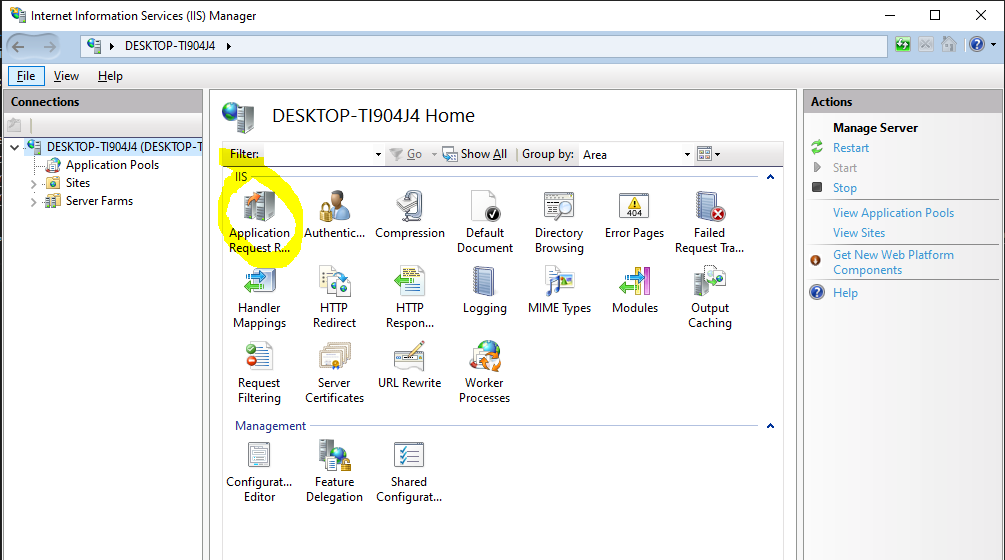Click the Home icon in address bar
1005x560 pixels.
(949, 44)
